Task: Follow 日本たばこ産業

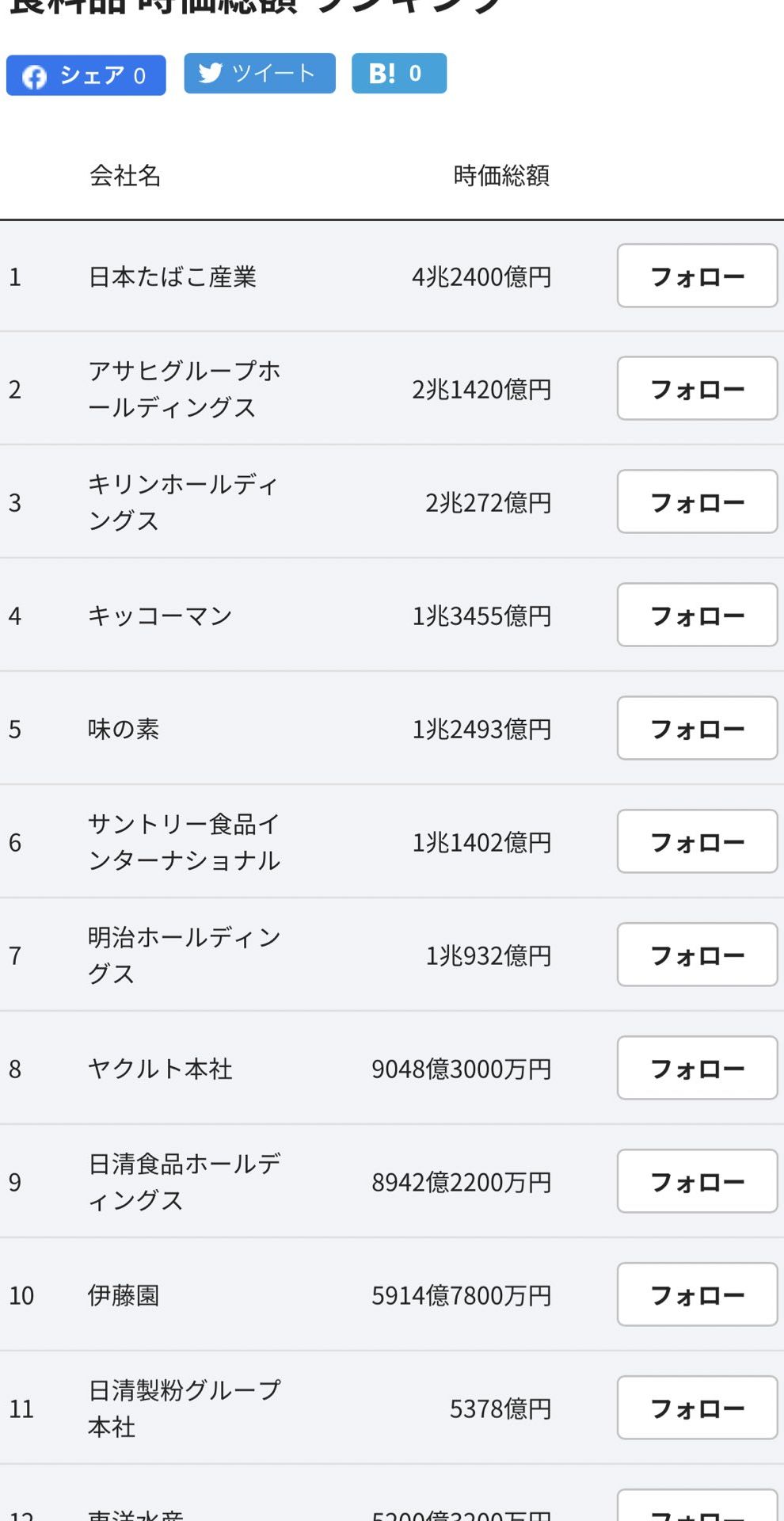Action: (x=696, y=276)
